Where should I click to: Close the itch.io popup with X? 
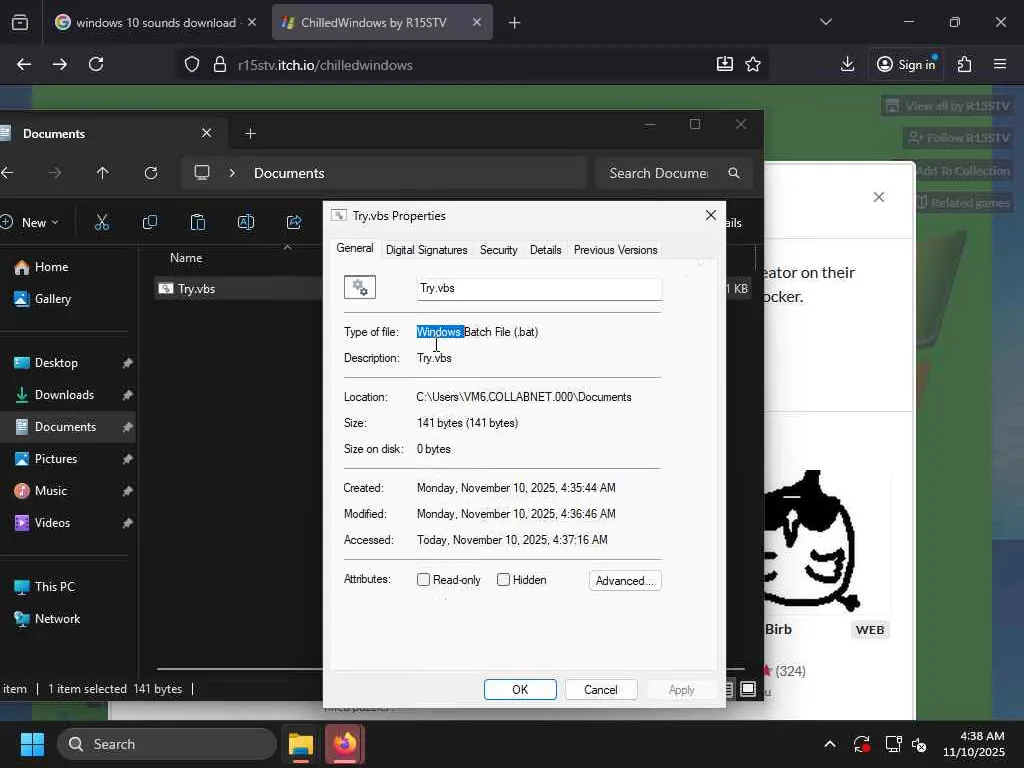click(x=879, y=197)
